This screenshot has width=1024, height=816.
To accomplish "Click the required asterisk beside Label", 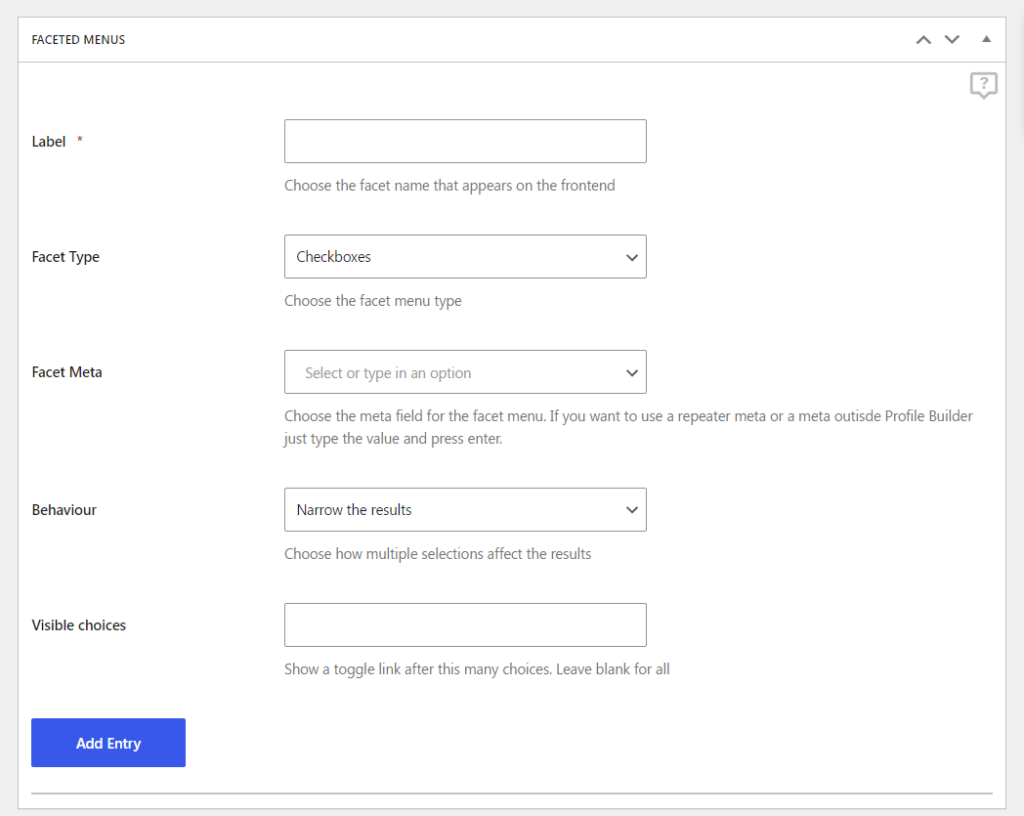I will click(x=80, y=141).
